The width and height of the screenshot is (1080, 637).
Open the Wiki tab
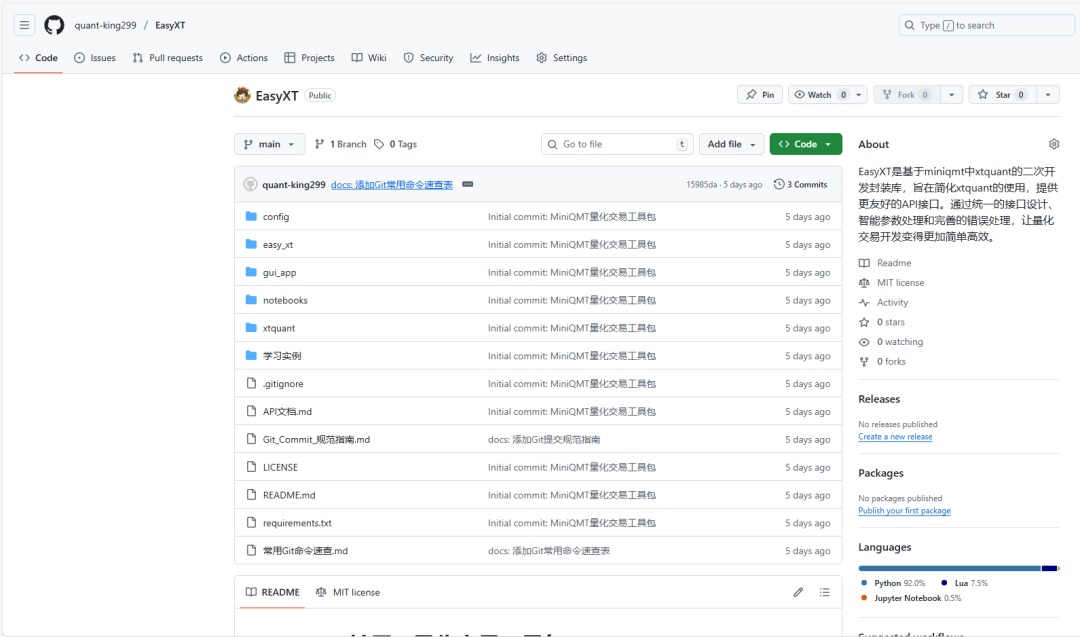(x=369, y=58)
